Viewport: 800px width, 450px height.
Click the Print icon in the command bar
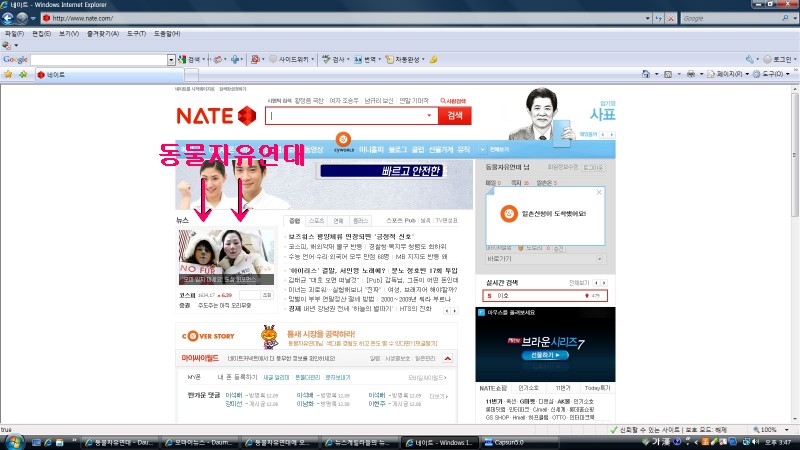tap(691, 74)
